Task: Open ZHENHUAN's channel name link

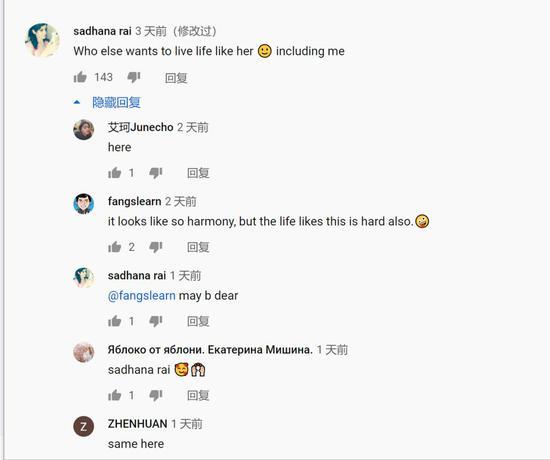Action: 138,424
